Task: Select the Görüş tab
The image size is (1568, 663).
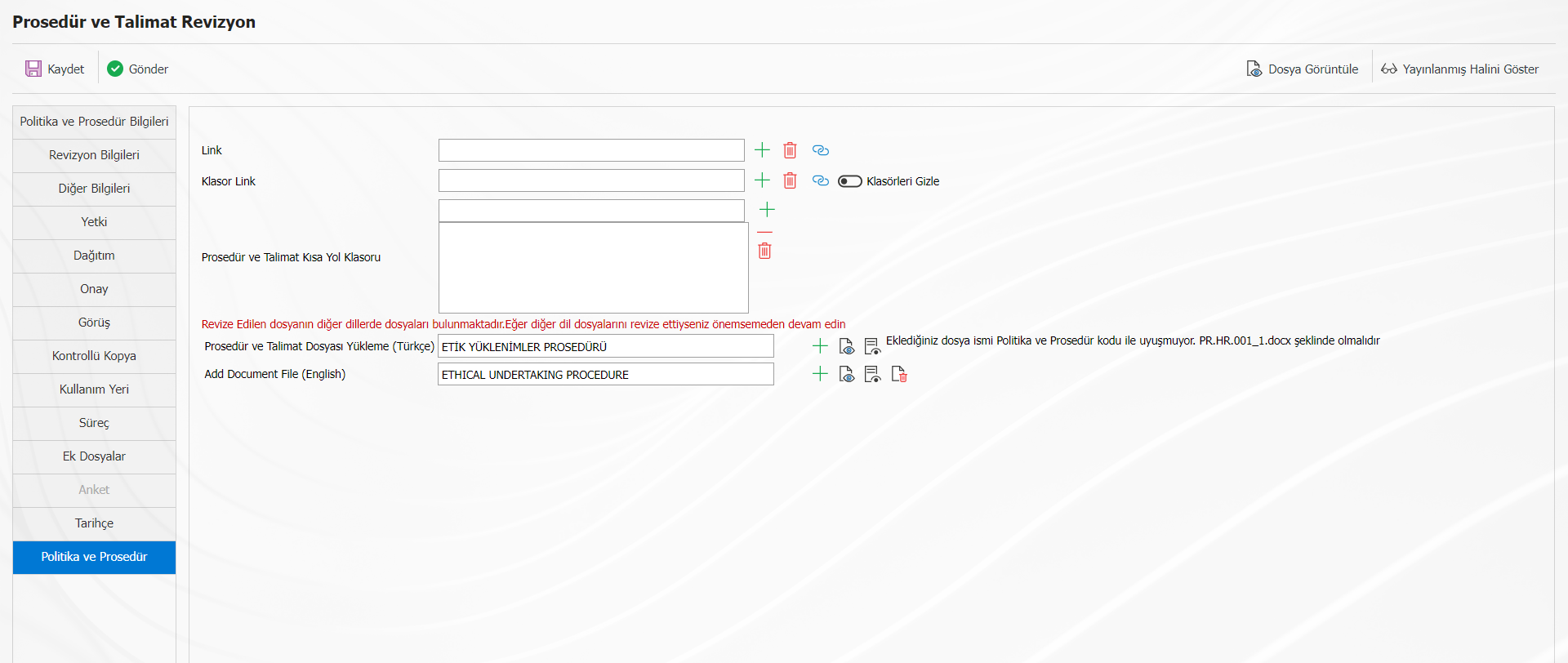Action: point(94,323)
